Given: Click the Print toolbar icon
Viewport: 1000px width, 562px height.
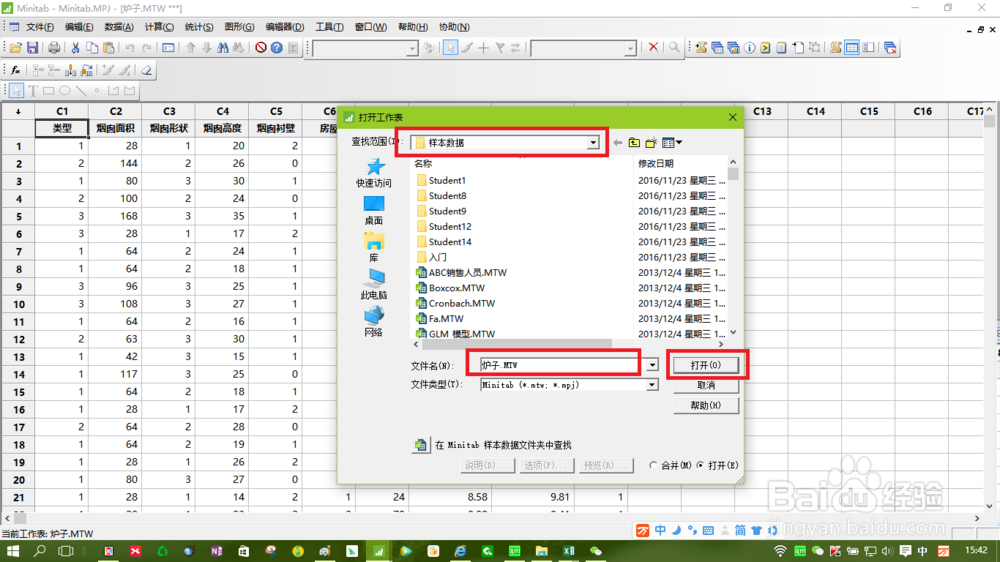Looking at the screenshot, I should pyautogui.click(x=54, y=48).
